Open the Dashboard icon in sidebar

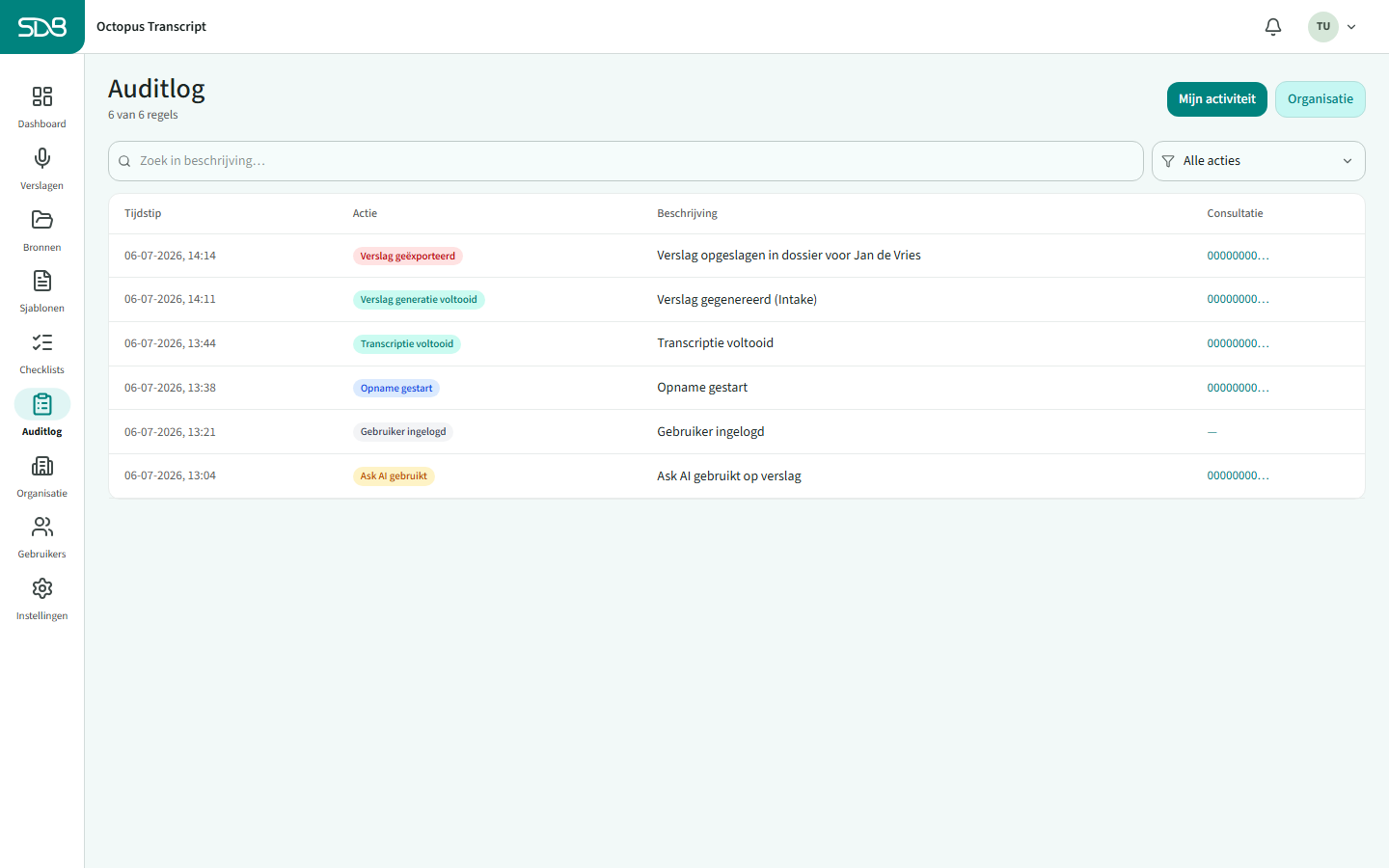click(x=42, y=96)
